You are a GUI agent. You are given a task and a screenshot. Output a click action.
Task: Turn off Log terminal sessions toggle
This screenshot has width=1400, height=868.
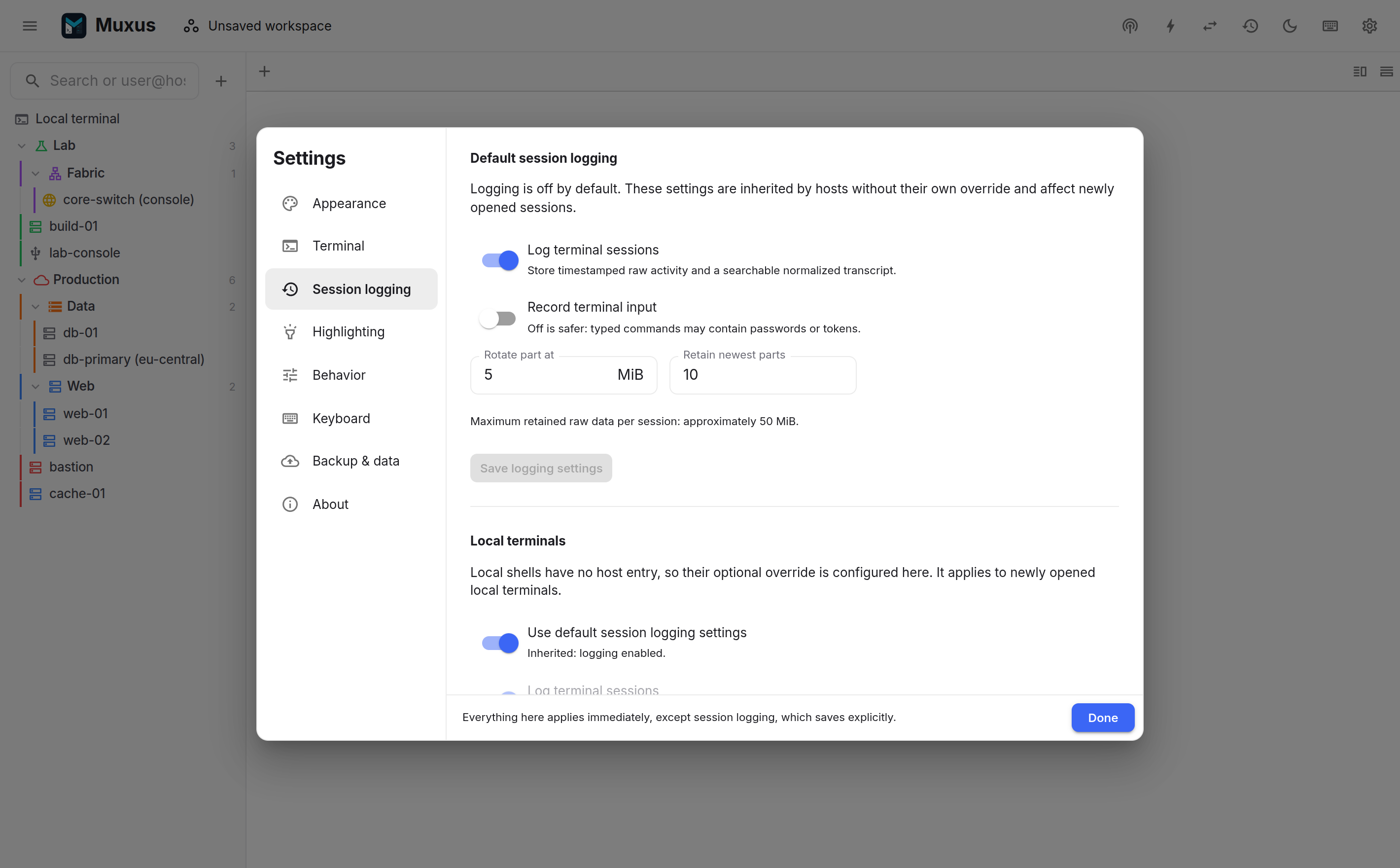click(500, 260)
